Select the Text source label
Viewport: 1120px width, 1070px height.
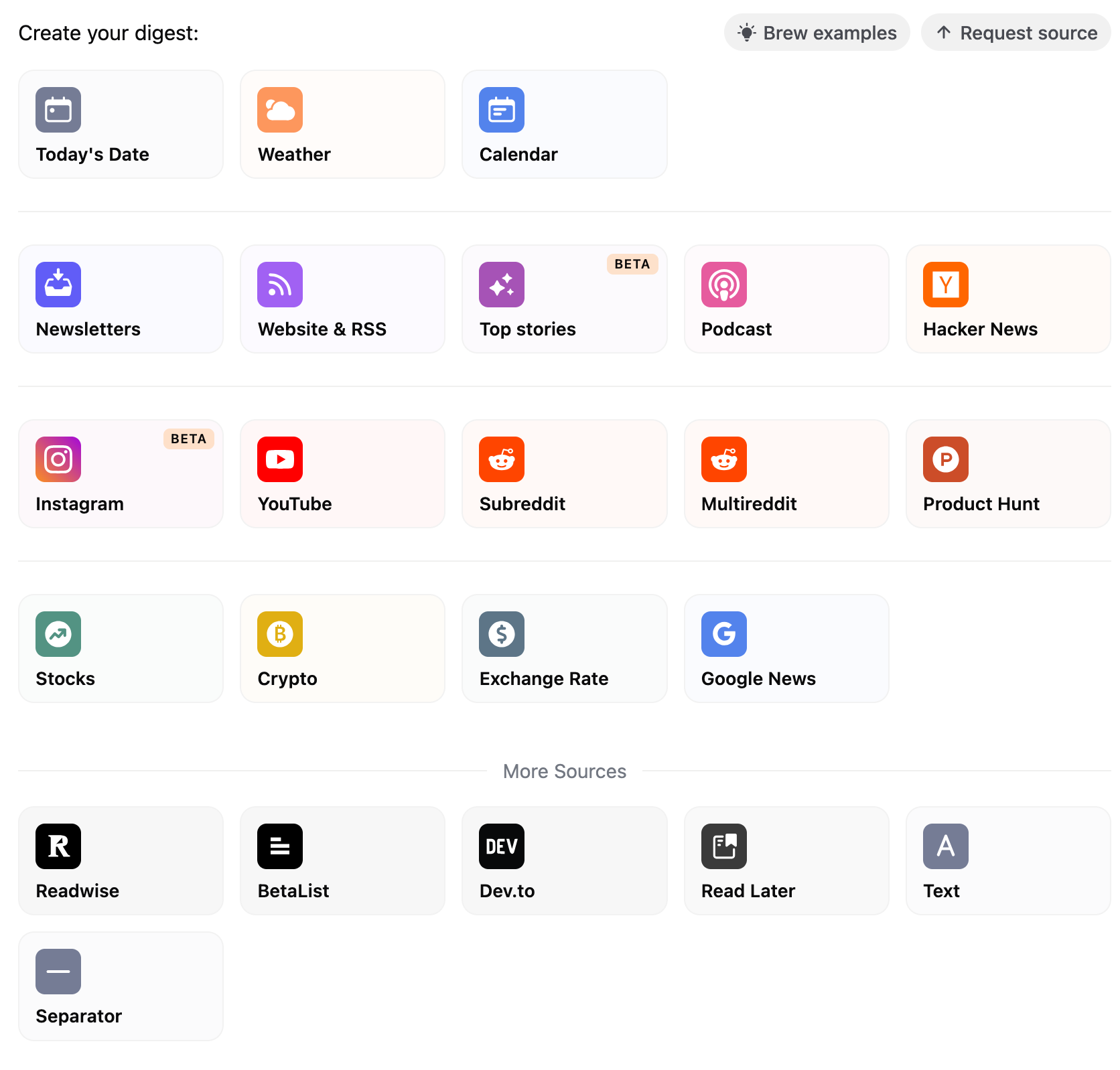coord(941,891)
